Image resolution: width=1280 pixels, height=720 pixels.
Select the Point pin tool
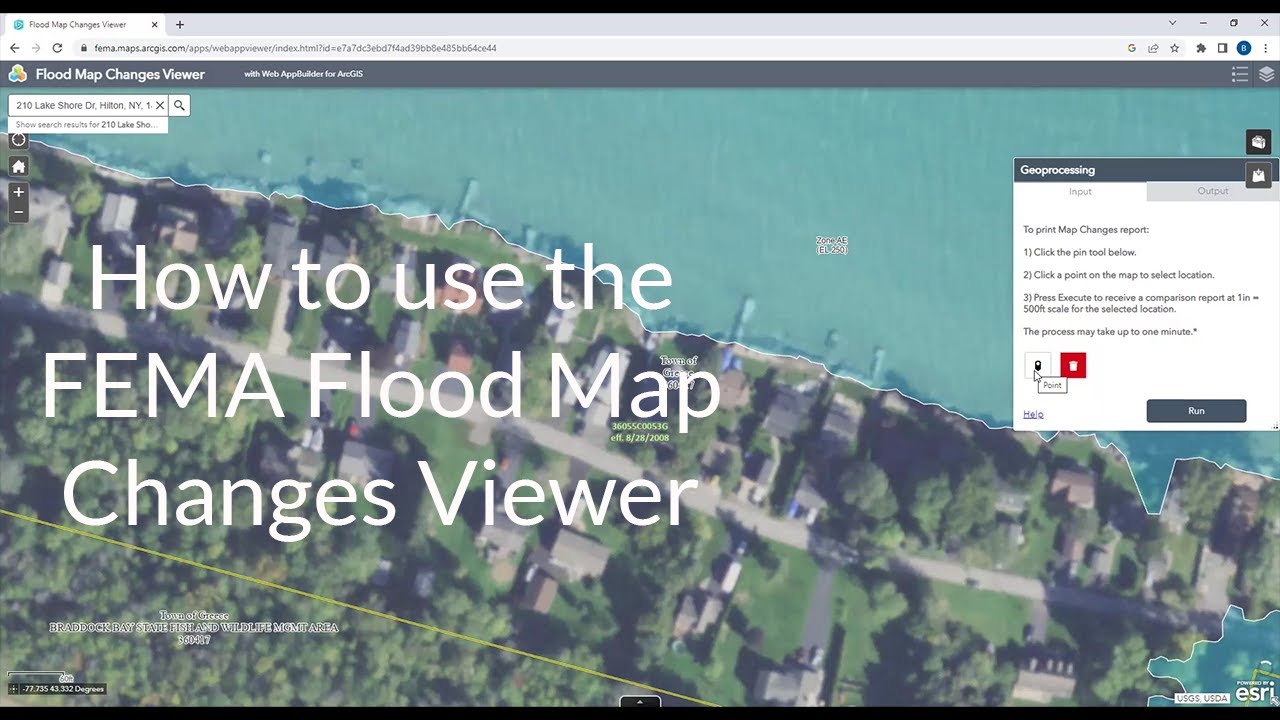pos(1037,366)
